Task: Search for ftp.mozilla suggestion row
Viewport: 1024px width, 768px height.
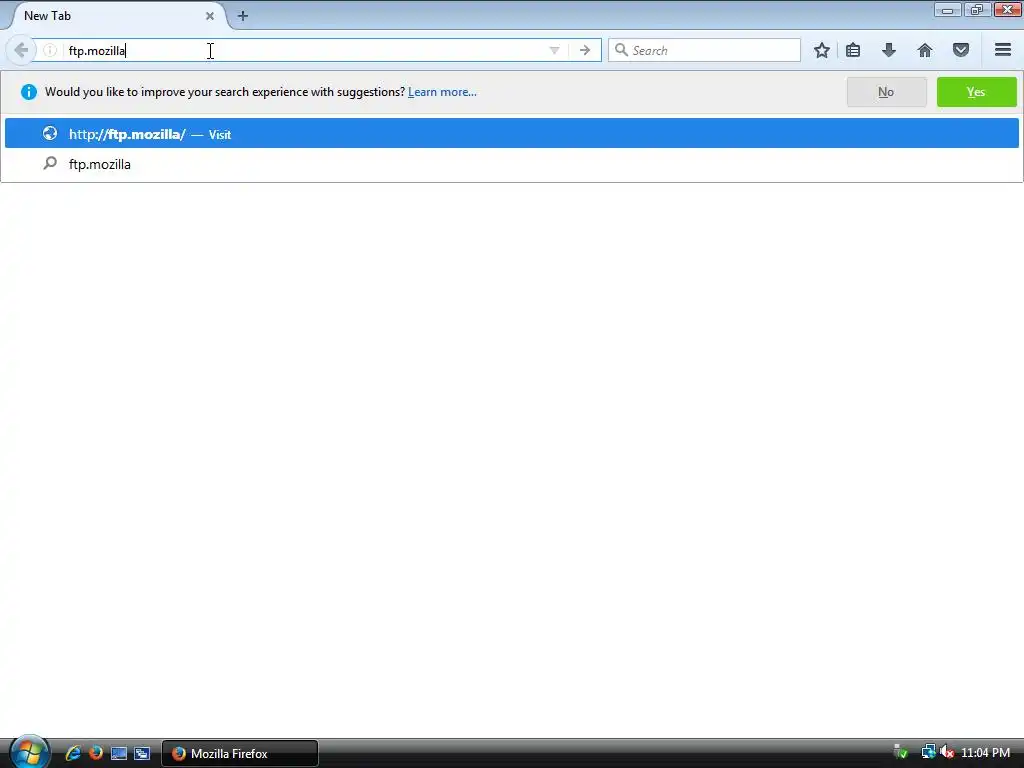Action: 511,164
